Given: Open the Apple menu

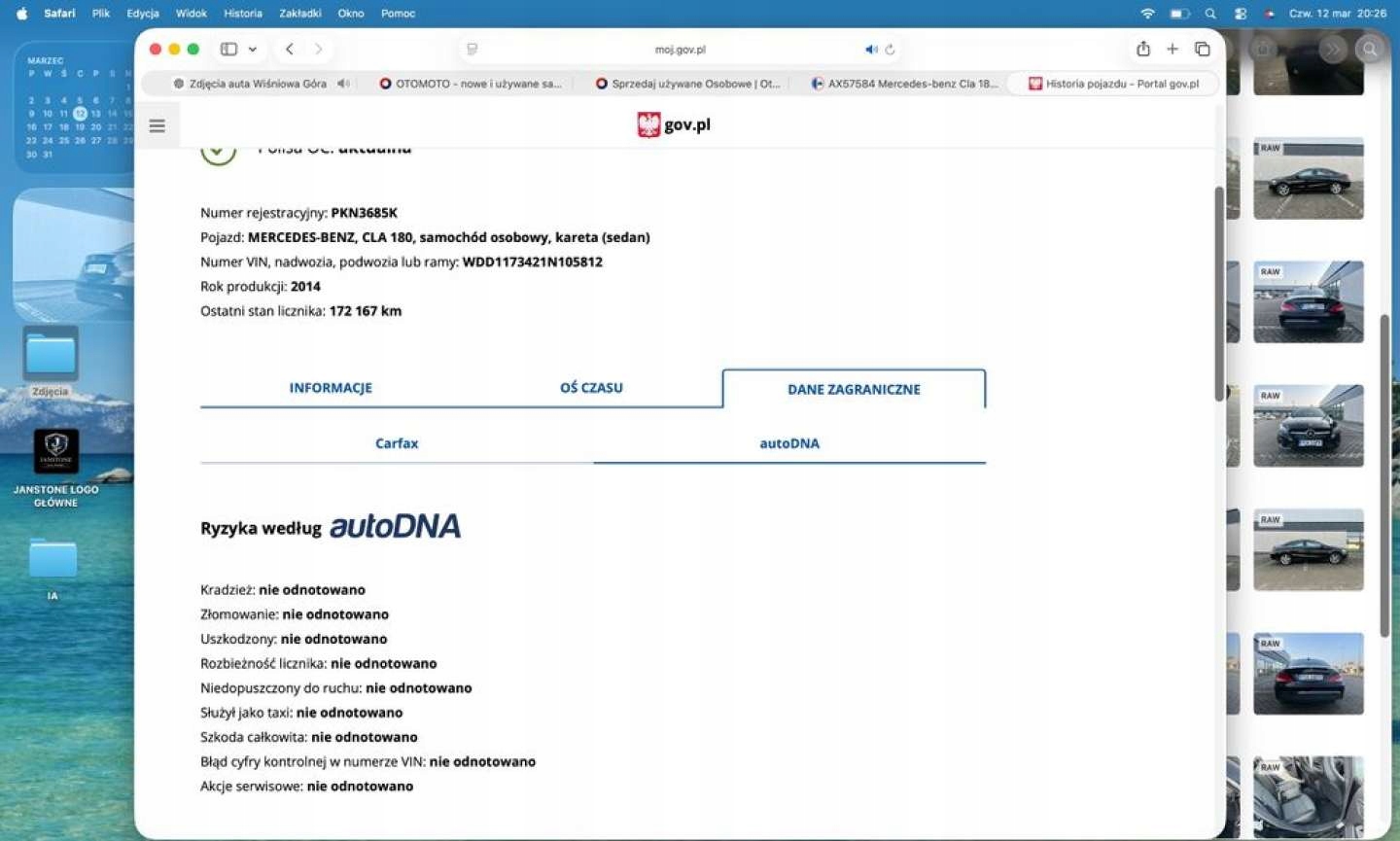Looking at the screenshot, I should (x=21, y=14).
